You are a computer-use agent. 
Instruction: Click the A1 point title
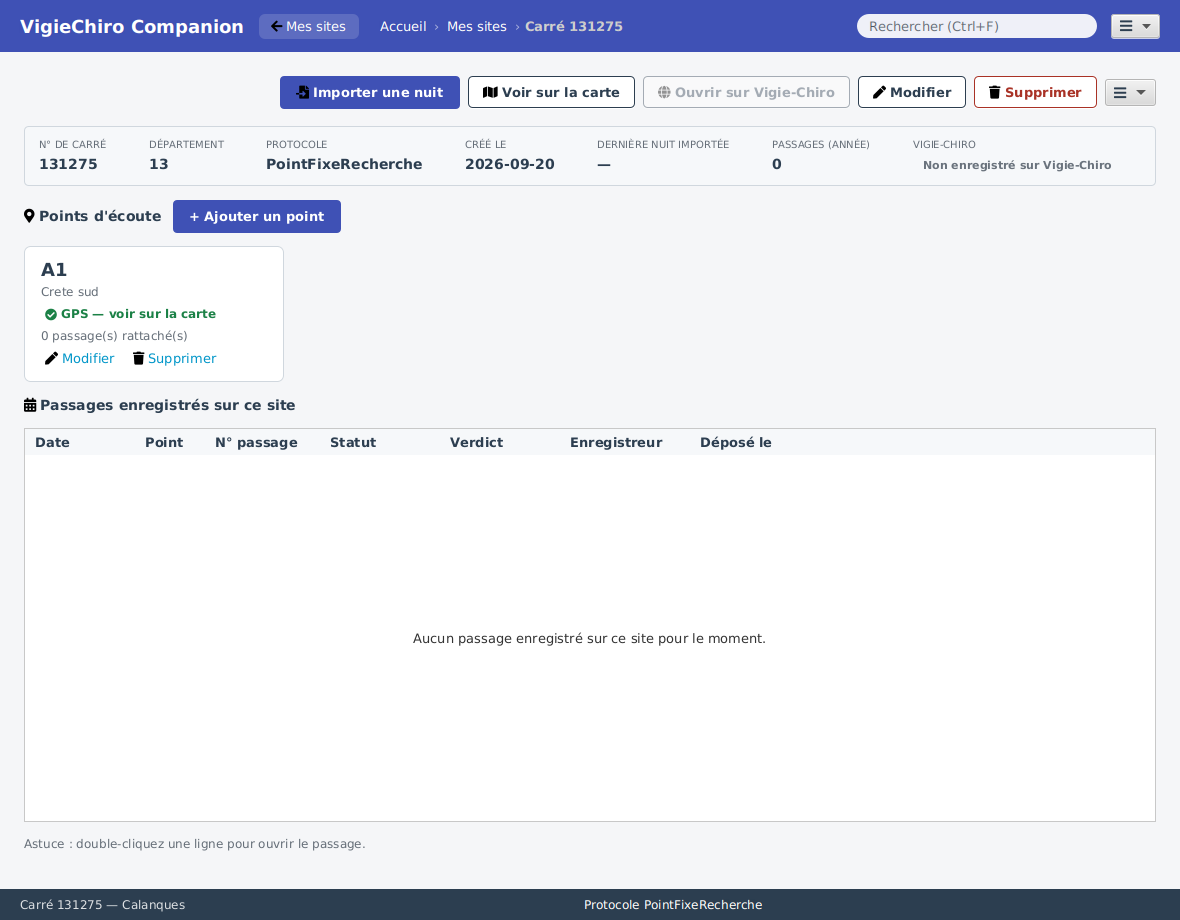[x=53, y=269]
